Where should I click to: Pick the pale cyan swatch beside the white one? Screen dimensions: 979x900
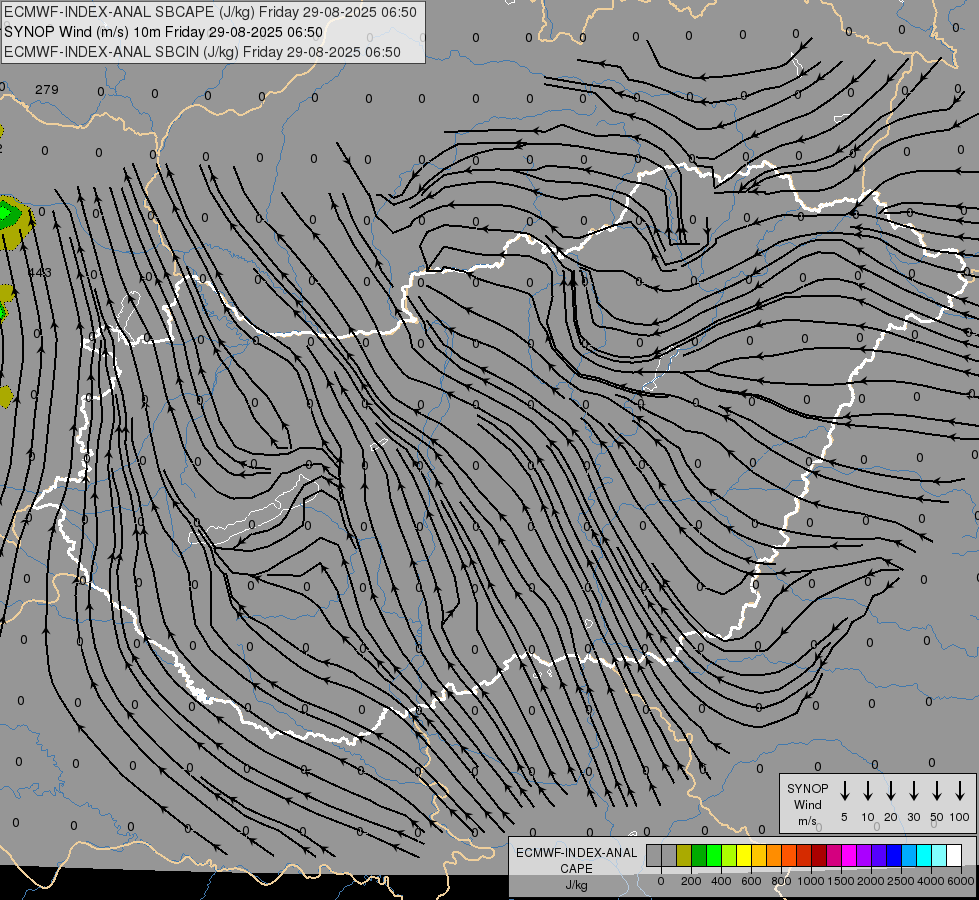point(938,855)
